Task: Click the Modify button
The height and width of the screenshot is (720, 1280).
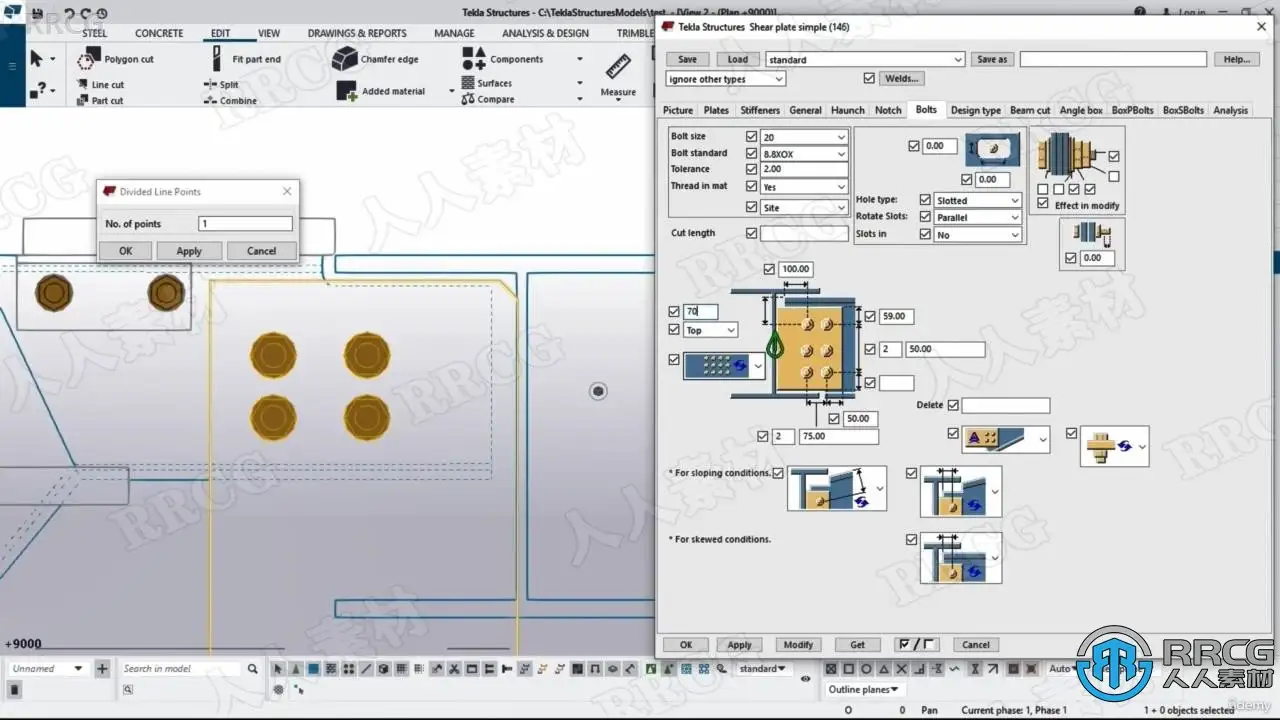Action: 798,645
